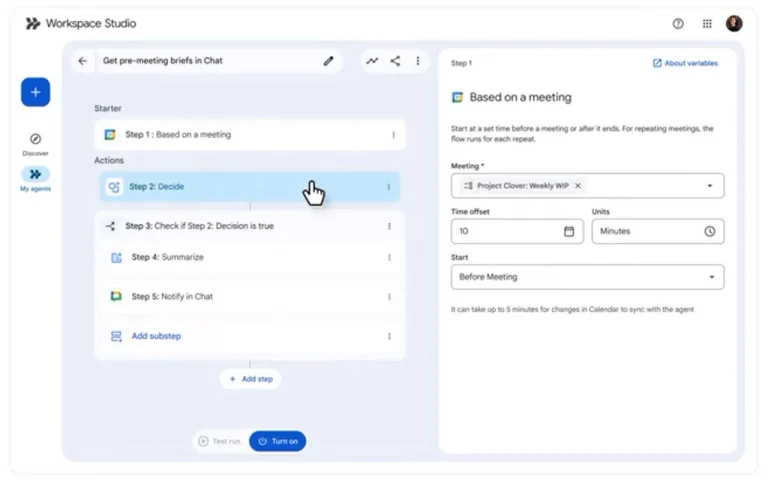This screenshot has height=481, width=768.
Task: Click the user profile avatar
Action: 734,23
